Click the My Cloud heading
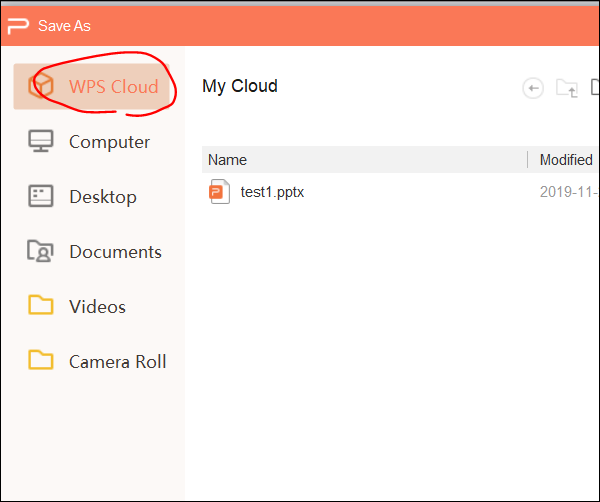600x502 pixels. pyautogui.click(x=240, y=86)
